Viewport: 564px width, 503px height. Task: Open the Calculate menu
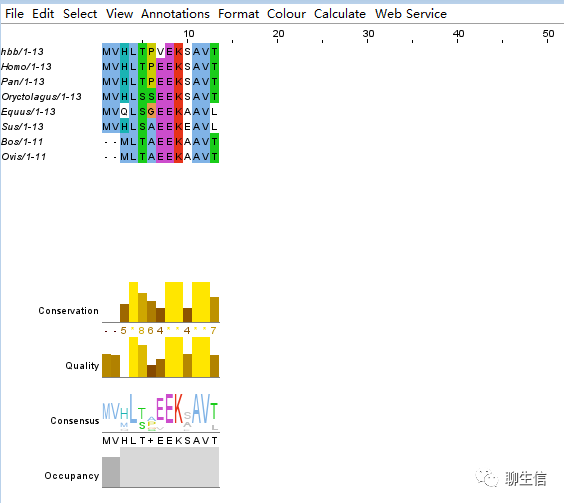340,14
